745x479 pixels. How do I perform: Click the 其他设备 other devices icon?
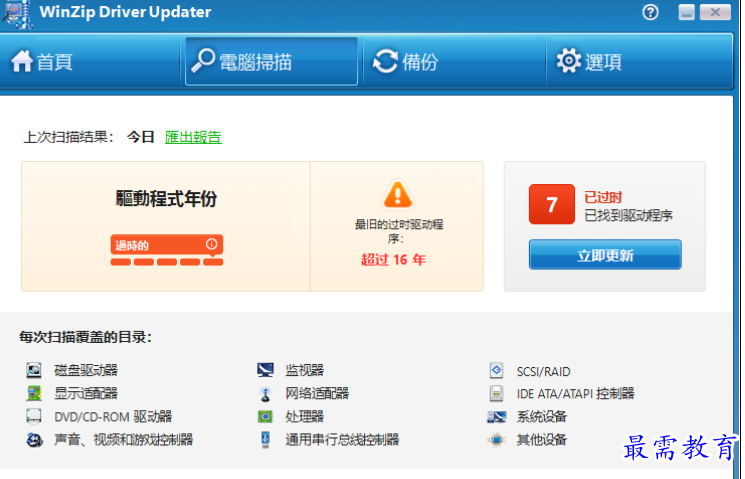tap(497, 440)
